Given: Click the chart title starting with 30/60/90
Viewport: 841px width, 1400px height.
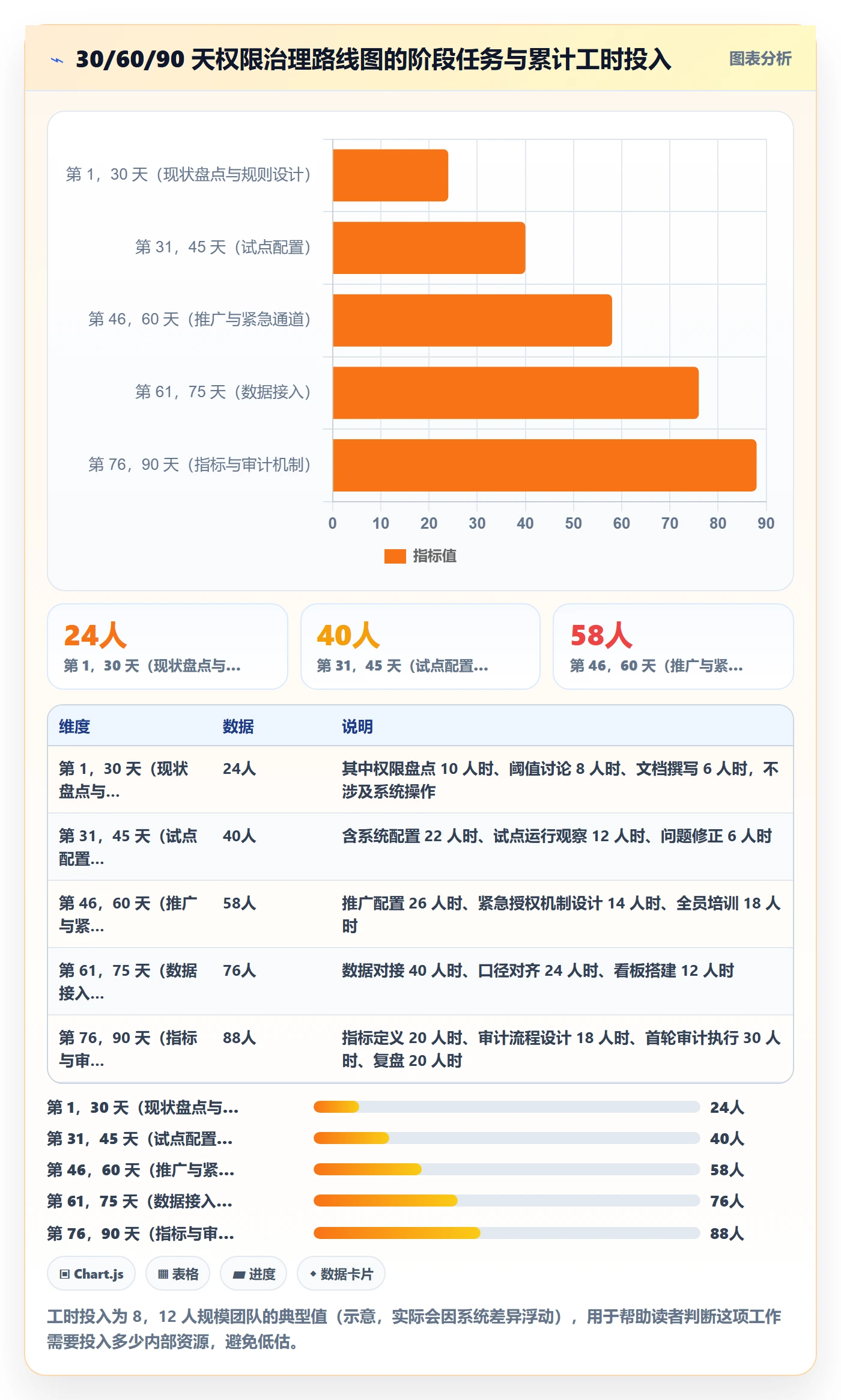Looking at the screenshot, I should point(374,59).
